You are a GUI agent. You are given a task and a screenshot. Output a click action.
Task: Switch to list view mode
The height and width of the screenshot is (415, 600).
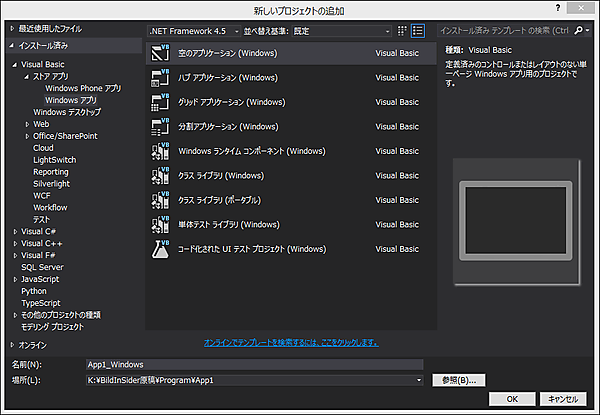click(x=418, y=31)
